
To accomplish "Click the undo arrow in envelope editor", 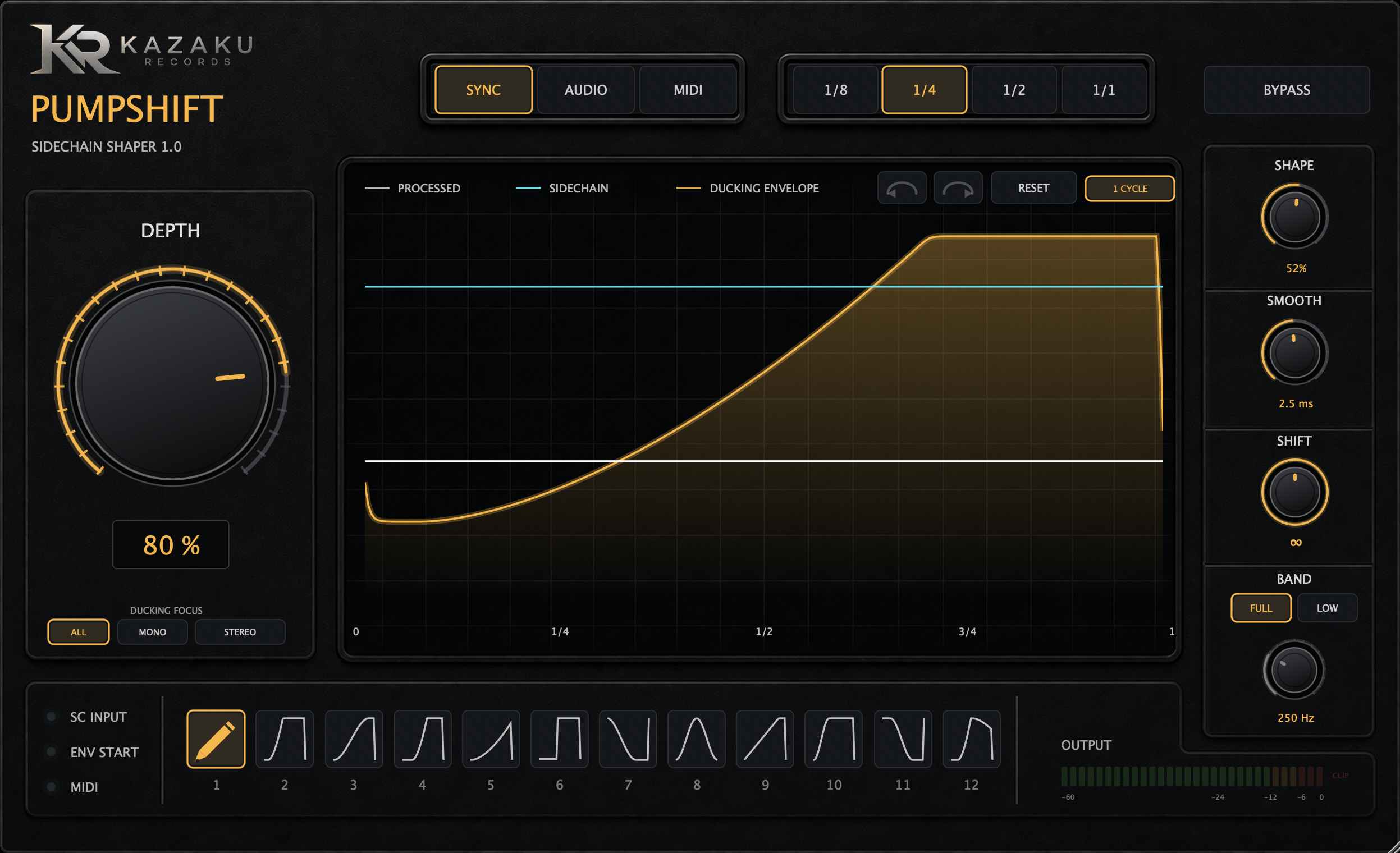I will tap(902, 188).
